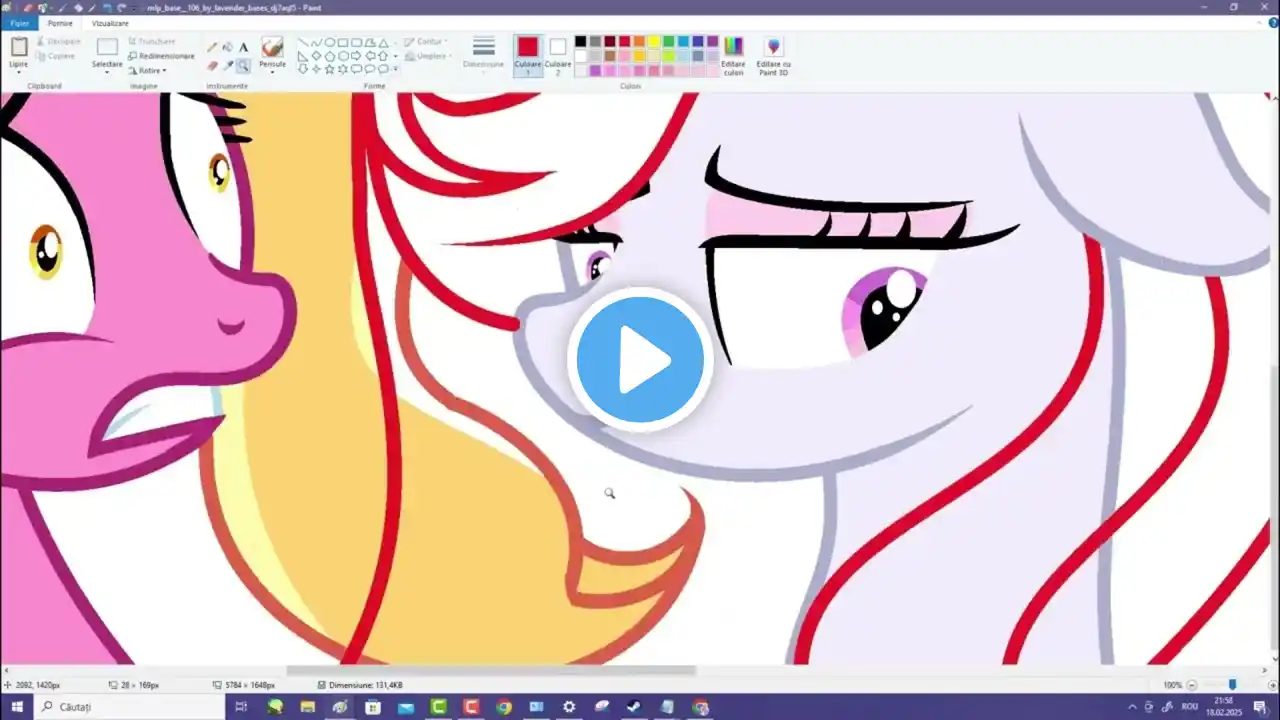1280x720 pixels.
Task: Expand the Lipire paste dropdown arrow
Action: (19, 72)
